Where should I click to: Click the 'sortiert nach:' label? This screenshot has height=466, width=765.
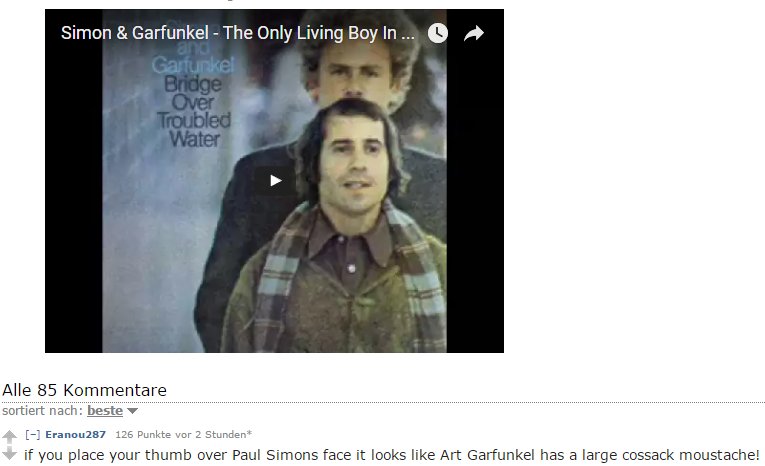point(42,410)
